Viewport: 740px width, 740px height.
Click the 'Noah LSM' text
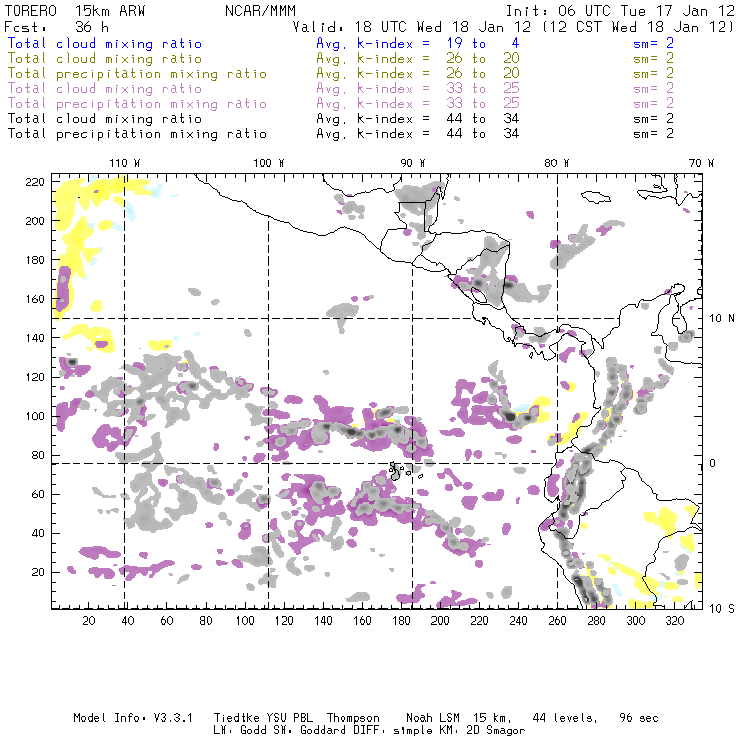coord(433,718)
